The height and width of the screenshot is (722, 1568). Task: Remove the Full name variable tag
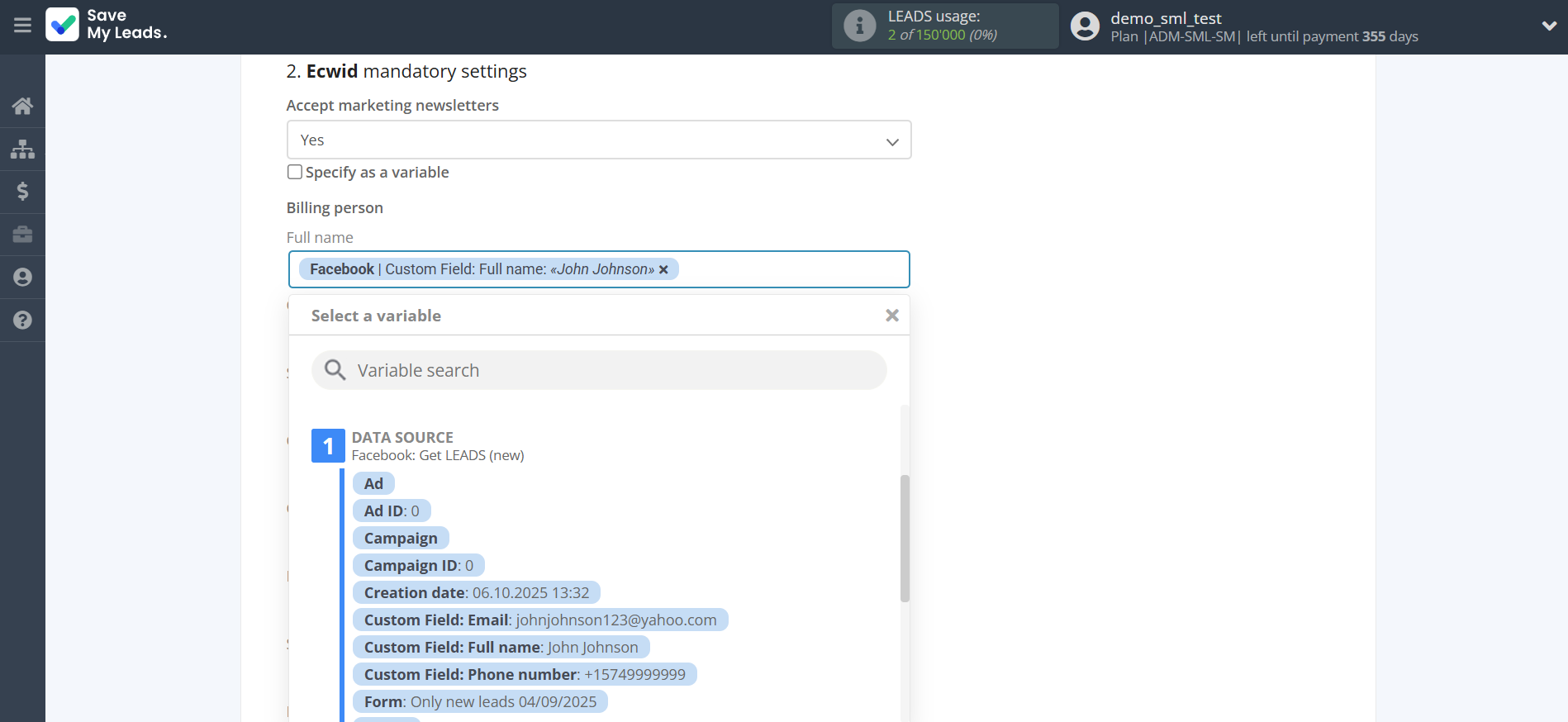[x=663, y=269]
